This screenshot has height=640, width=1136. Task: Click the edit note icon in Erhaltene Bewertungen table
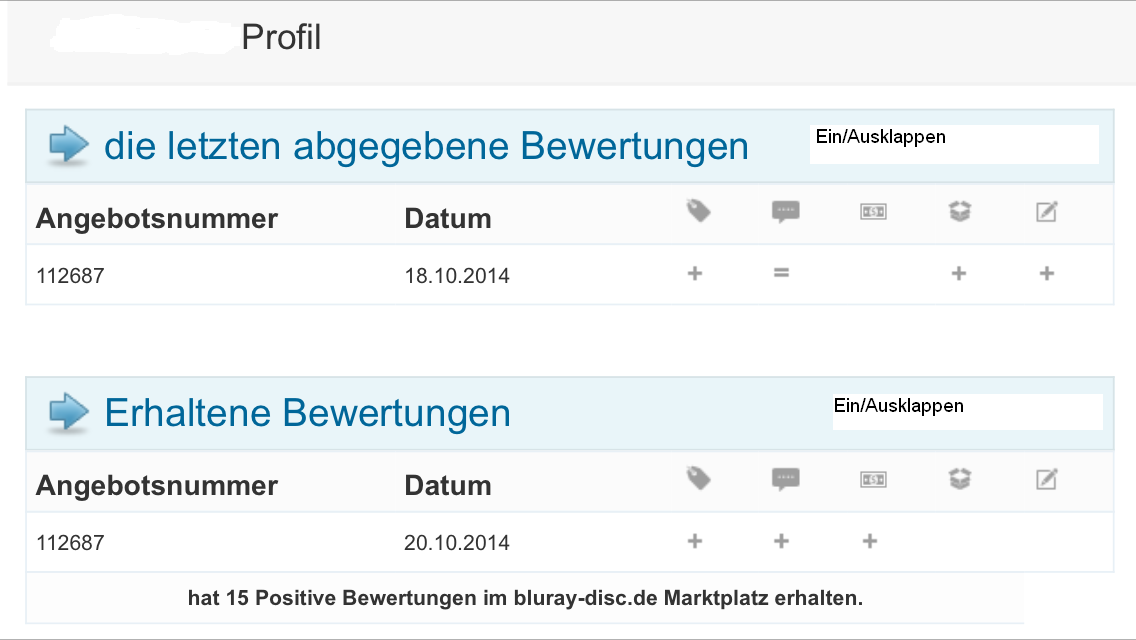tap(1047, 480)
